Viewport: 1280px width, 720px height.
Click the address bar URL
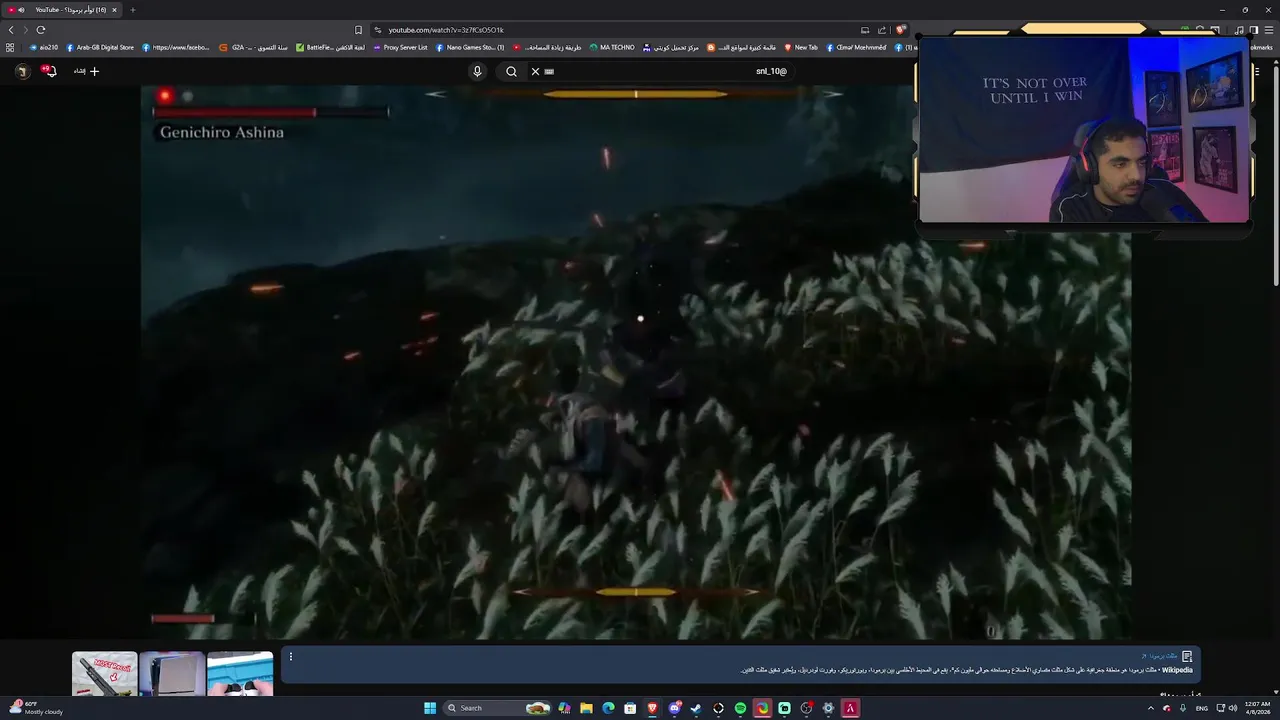tap(446, 30)
